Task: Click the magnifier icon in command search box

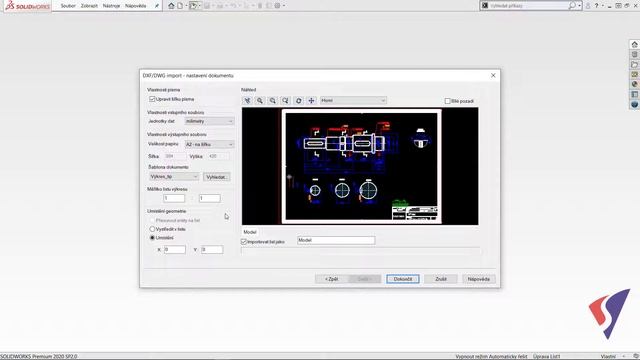Action: [572, 5]
